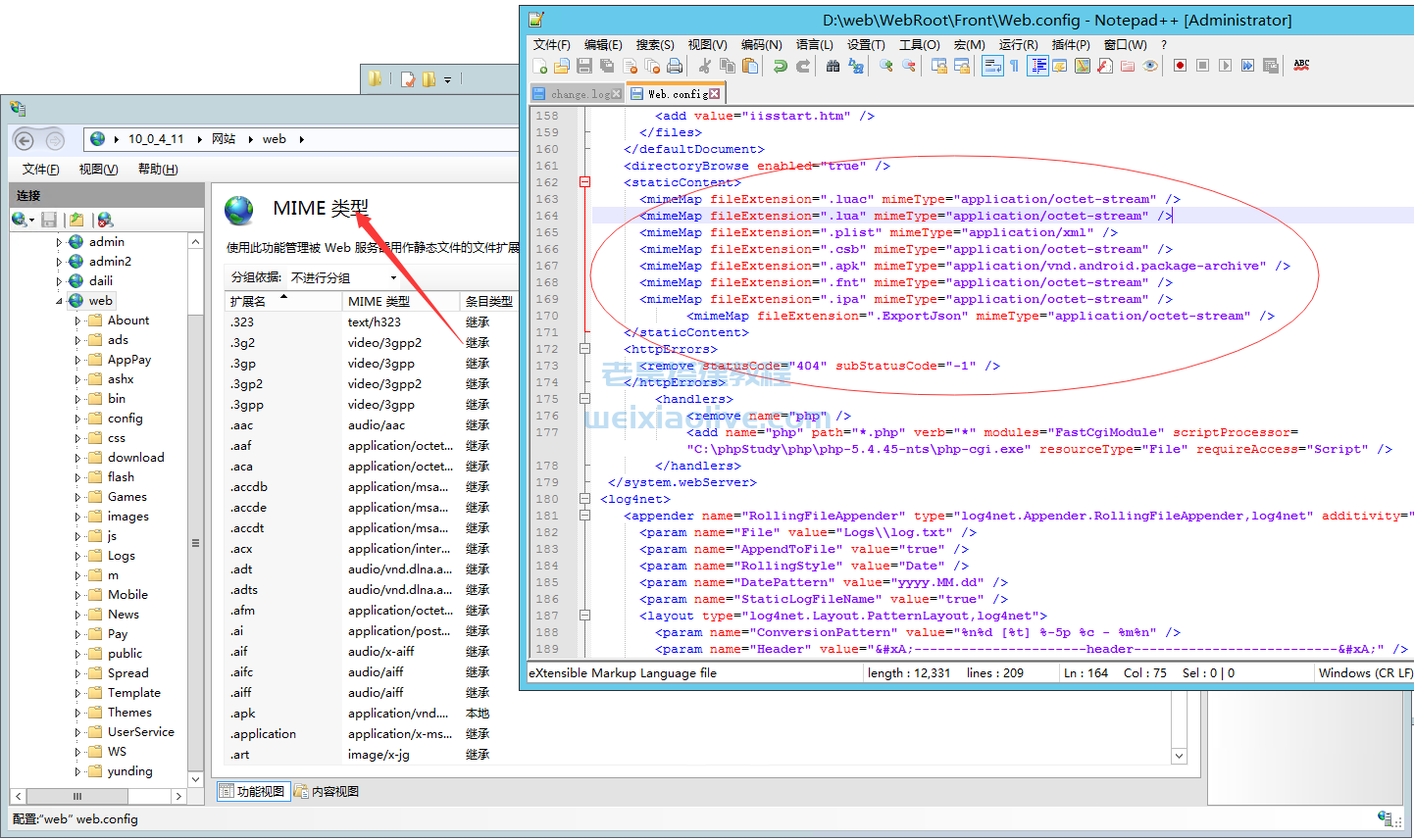
Task: Click the 扩展名 column header to sort
Action: (x=249, y=301)
